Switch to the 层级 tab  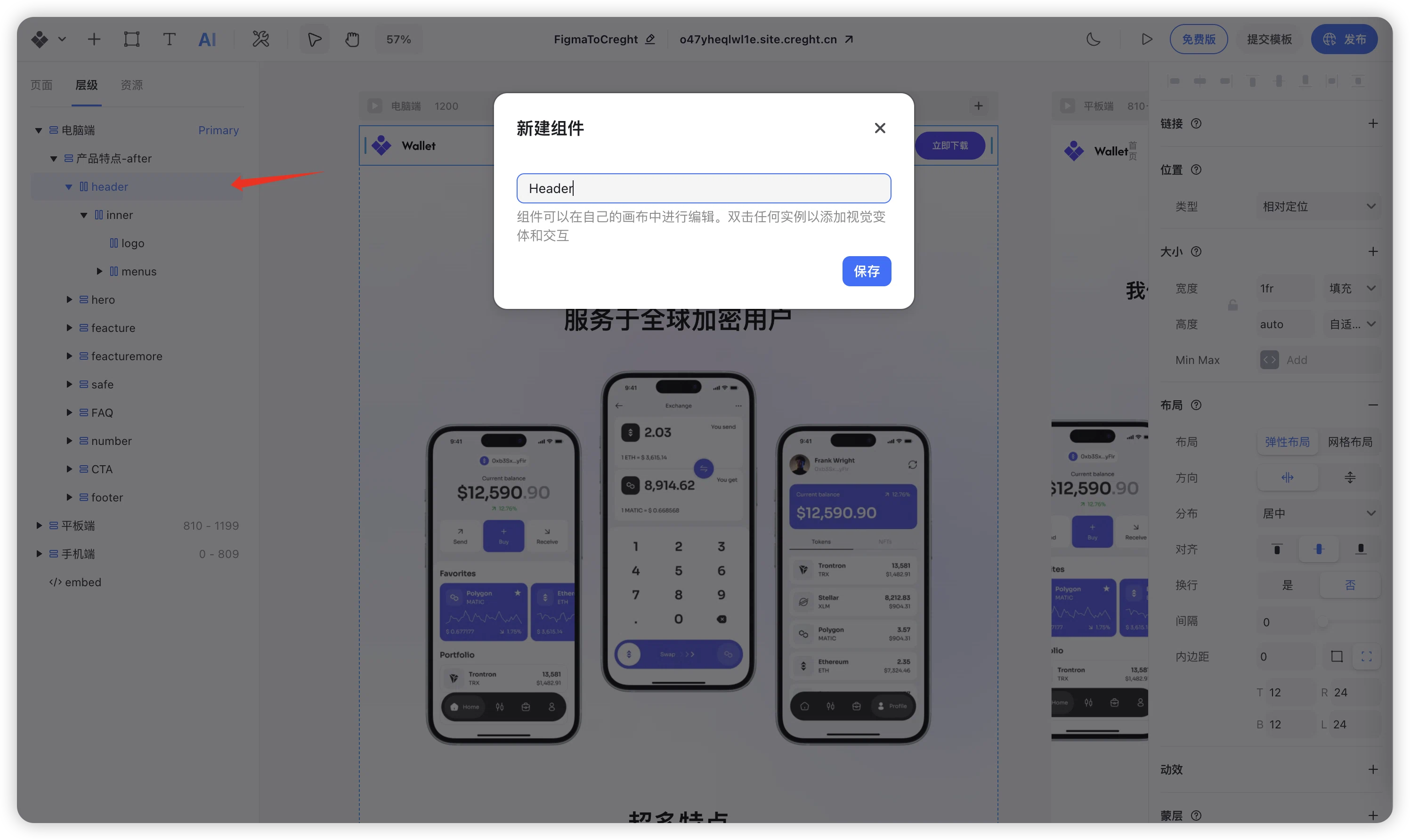(87, 85)
